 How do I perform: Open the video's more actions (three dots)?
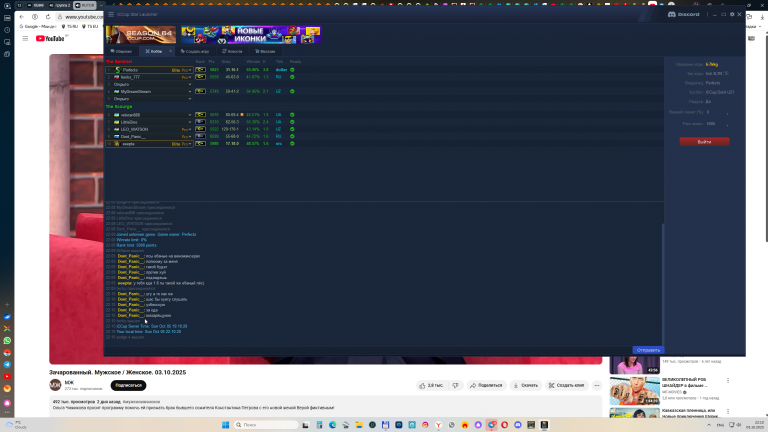click(x=597, y=385)
